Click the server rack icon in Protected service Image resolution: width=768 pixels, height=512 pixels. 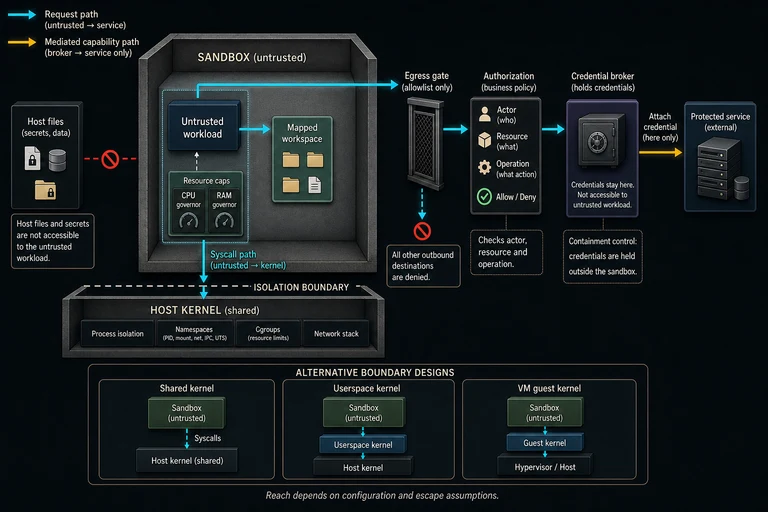pyautogui.click(x=719, y=168)
